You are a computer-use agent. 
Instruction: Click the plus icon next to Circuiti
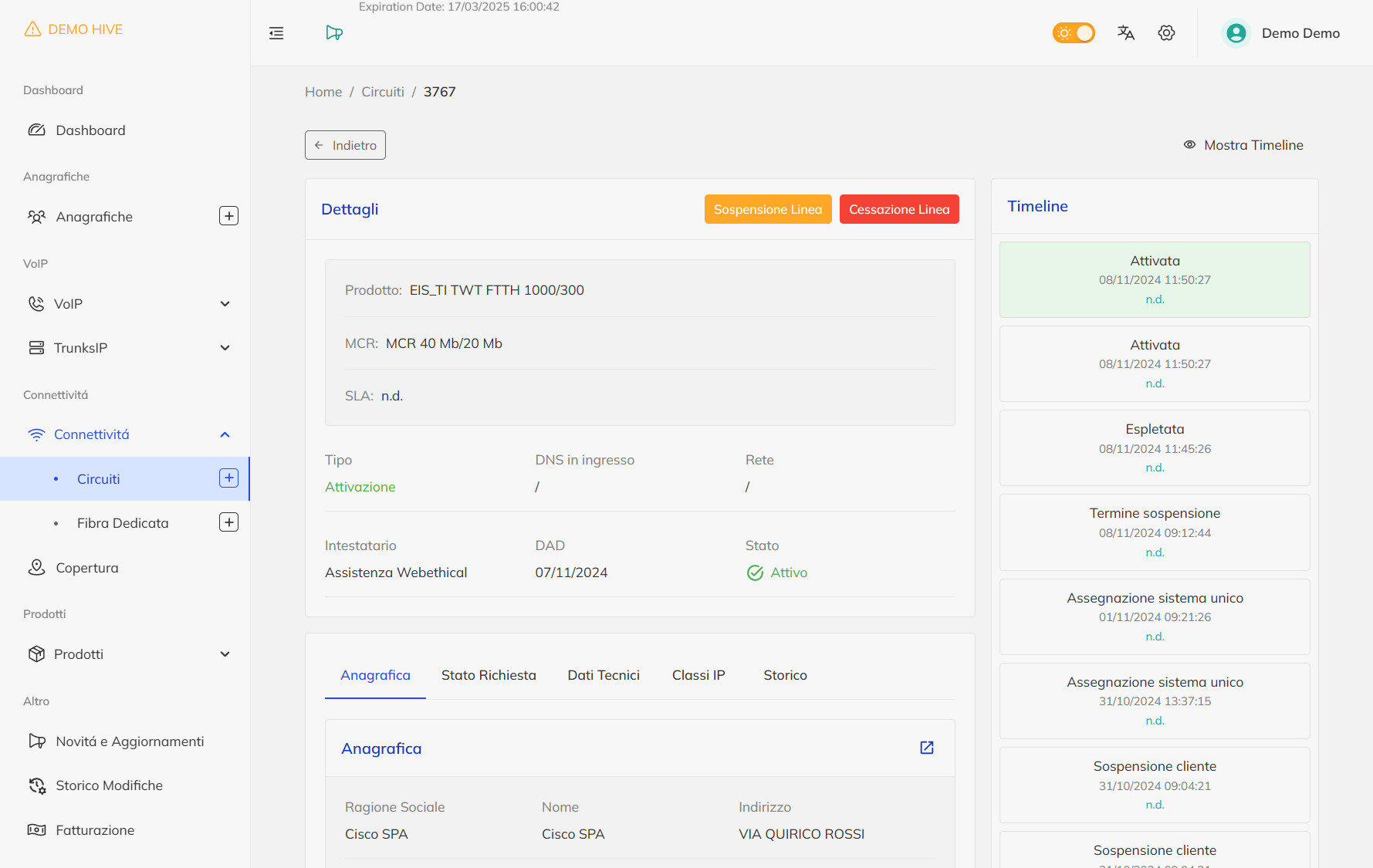pos(228,478)
